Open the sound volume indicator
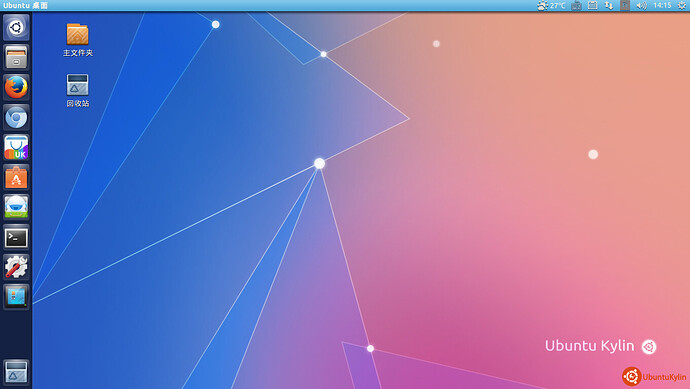 click(641, 5)
